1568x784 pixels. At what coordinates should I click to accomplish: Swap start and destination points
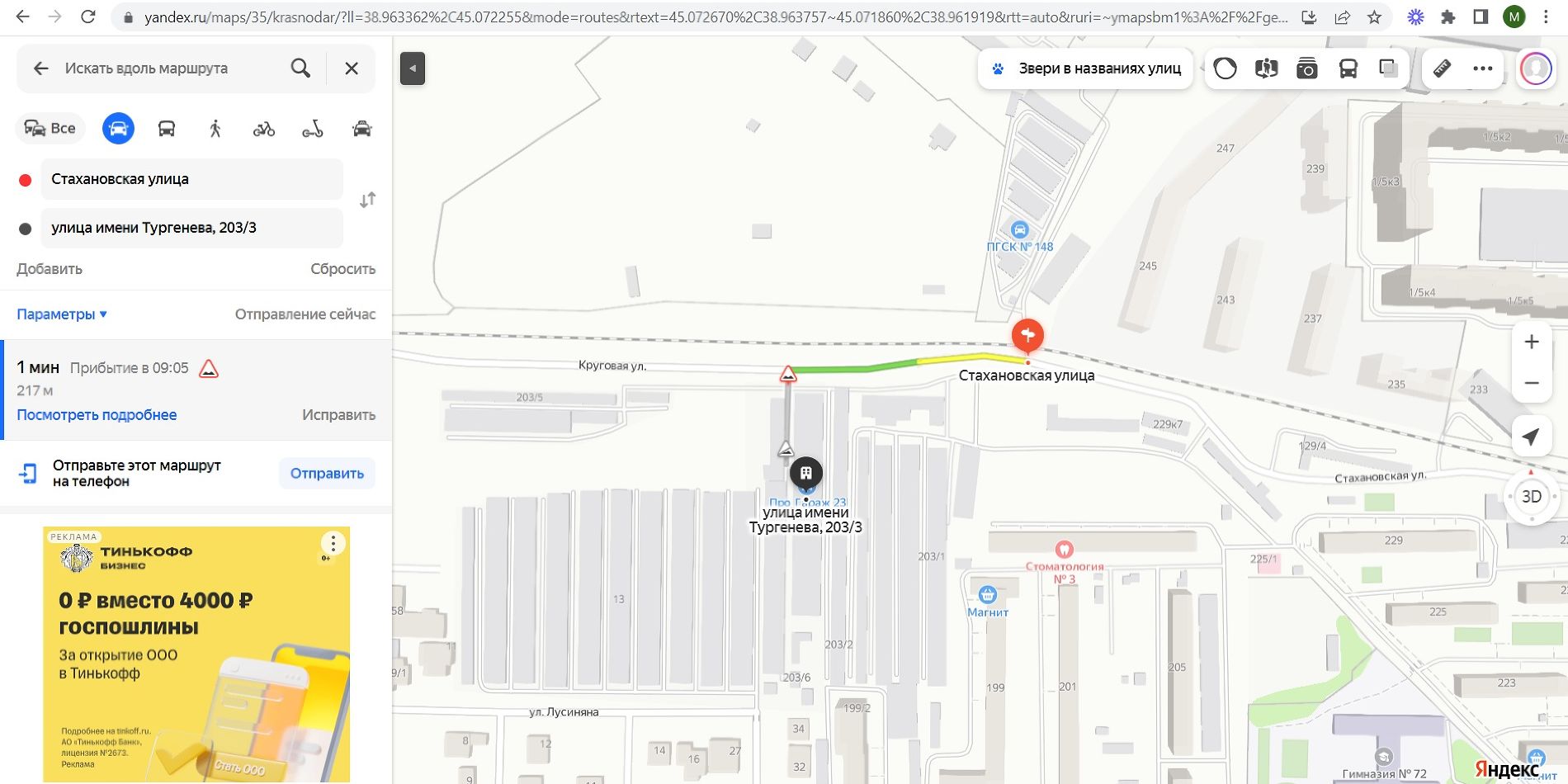click(367, 200)
